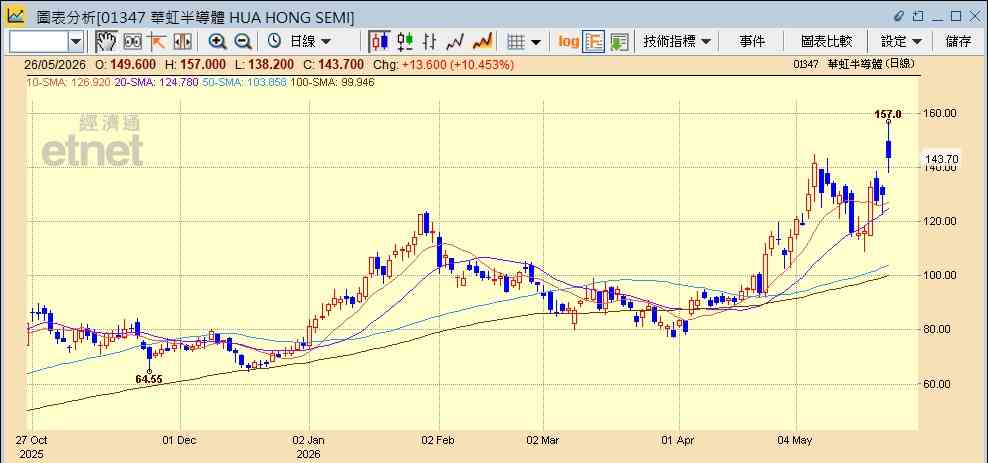Screen dimensions: 988x463
Task: Click the pop-out window icon
Action: [919, 16]
